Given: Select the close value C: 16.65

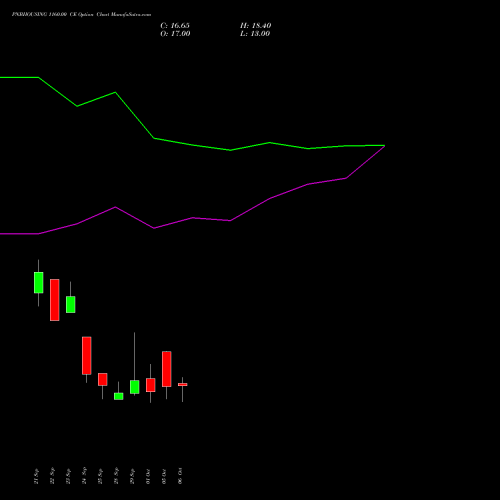Looking at the screenshot, I should 175,26.
